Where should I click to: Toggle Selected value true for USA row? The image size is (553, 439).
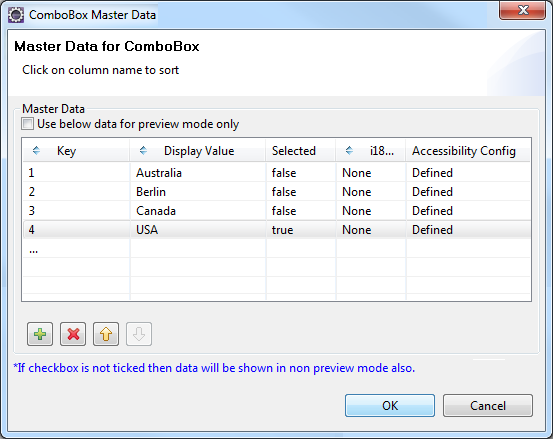pos(301,230)
